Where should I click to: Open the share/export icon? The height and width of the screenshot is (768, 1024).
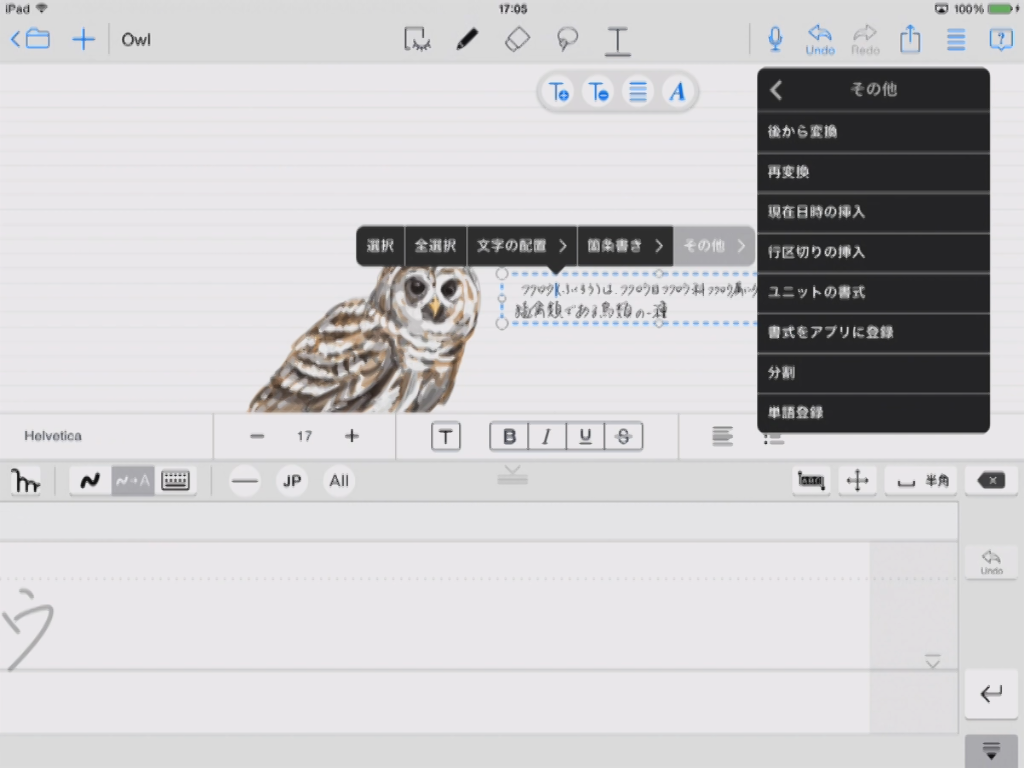click(x=910, y=39)
